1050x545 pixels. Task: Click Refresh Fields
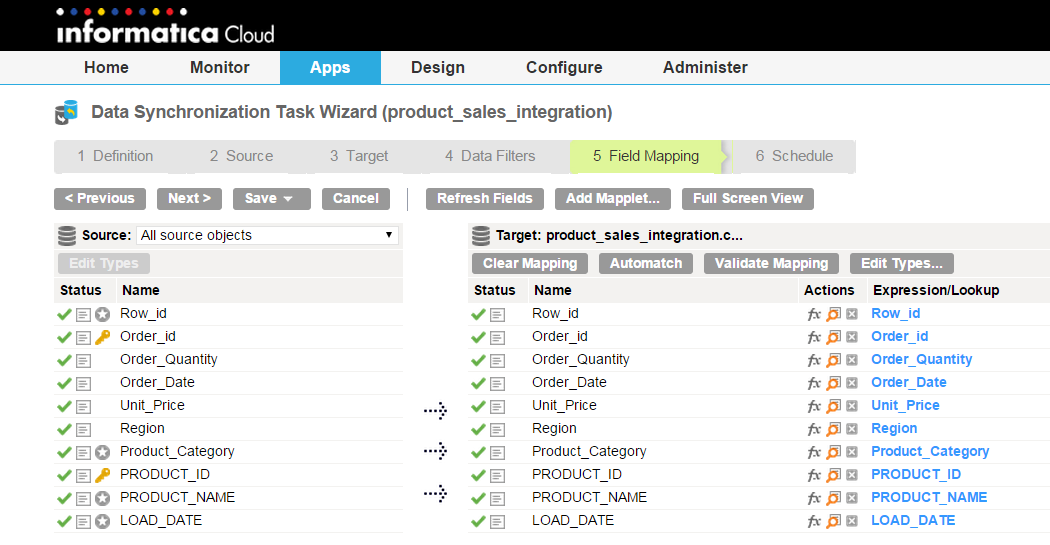click(x=485, y=199)
